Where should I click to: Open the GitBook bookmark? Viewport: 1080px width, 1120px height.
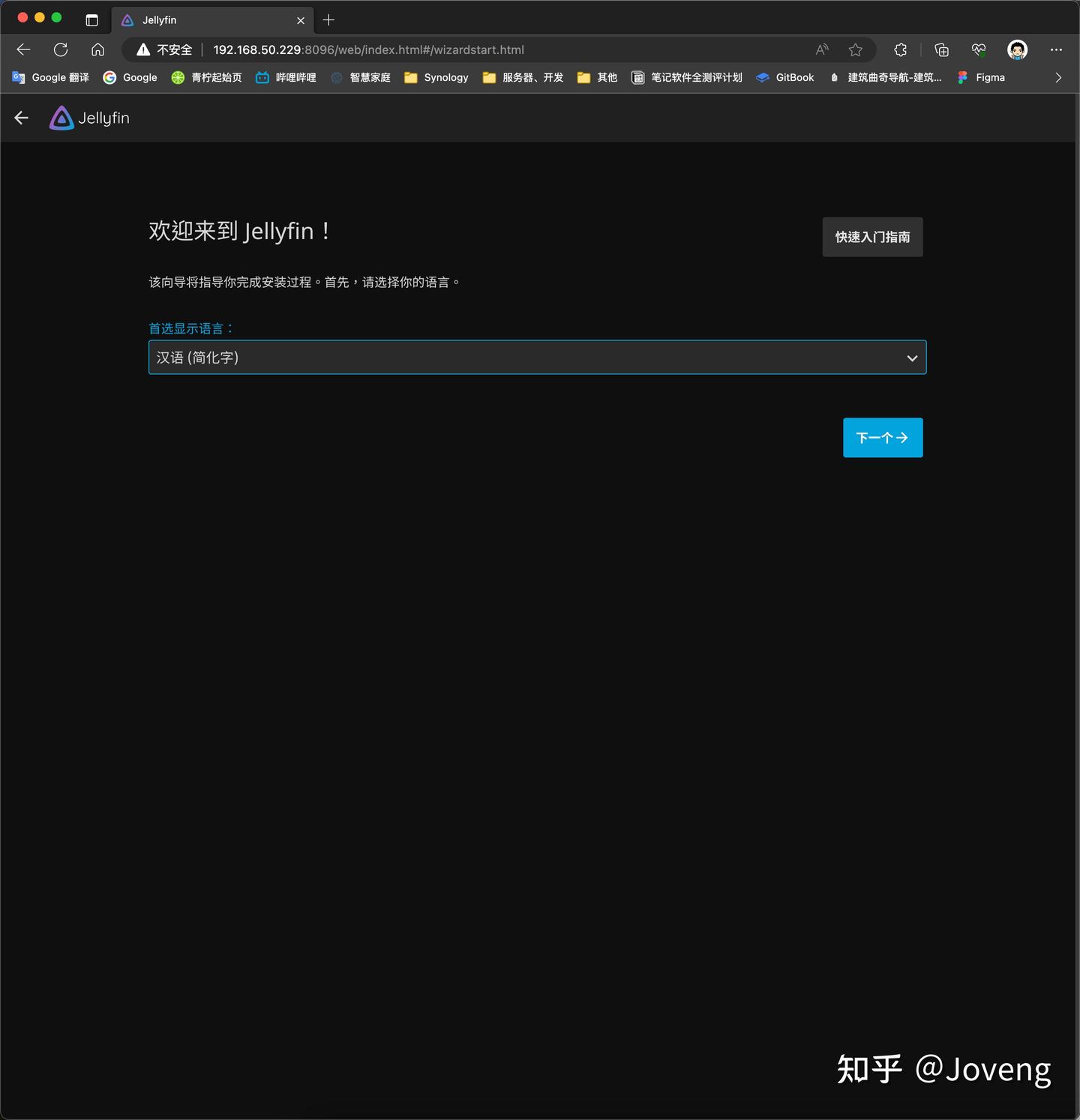tap(784, 77)
